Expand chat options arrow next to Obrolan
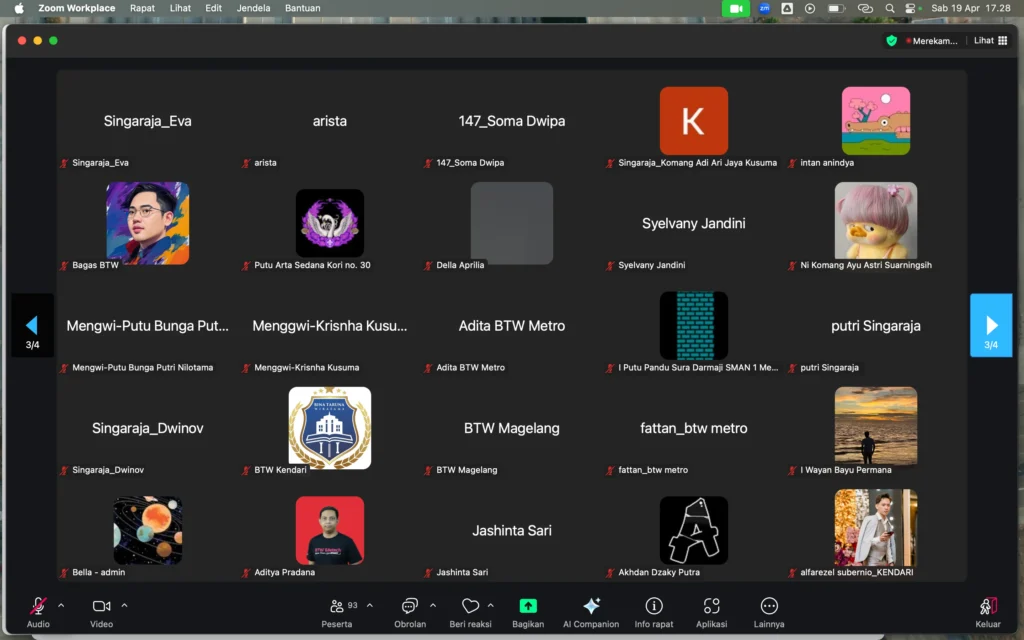Viewport: 1024px width, 640px height. 432,605
